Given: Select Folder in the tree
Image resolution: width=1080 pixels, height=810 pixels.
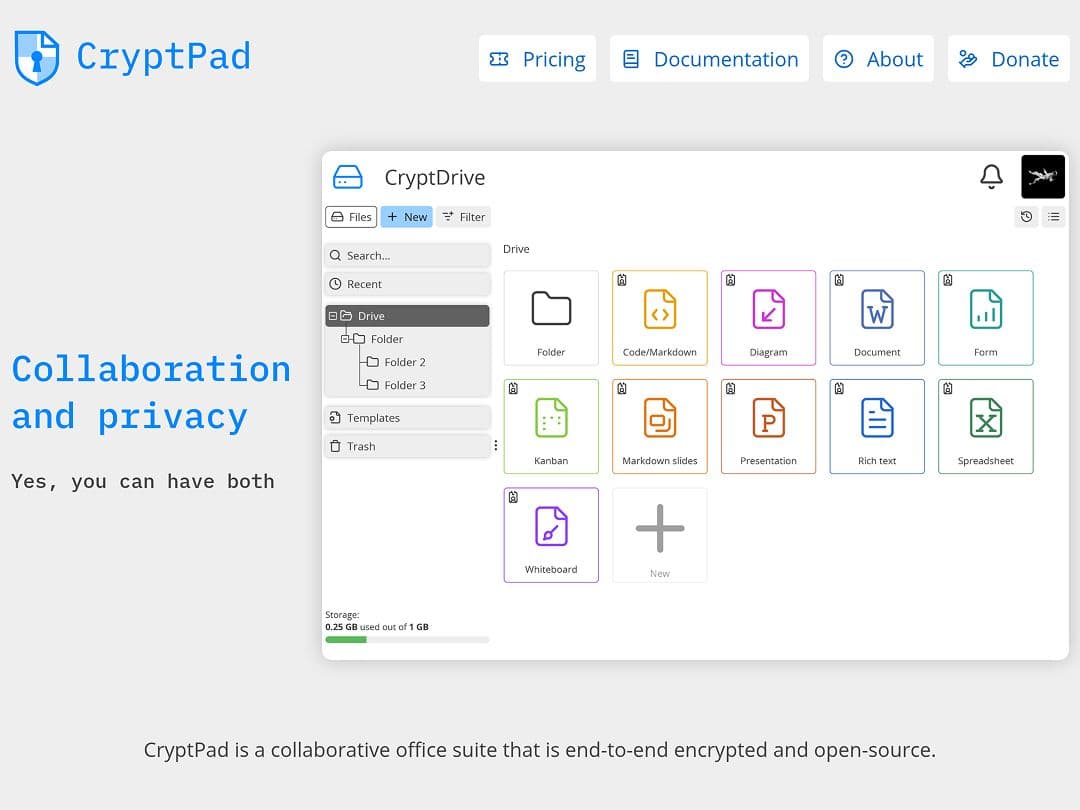Looking at the screenshot, I should (386, 339).
